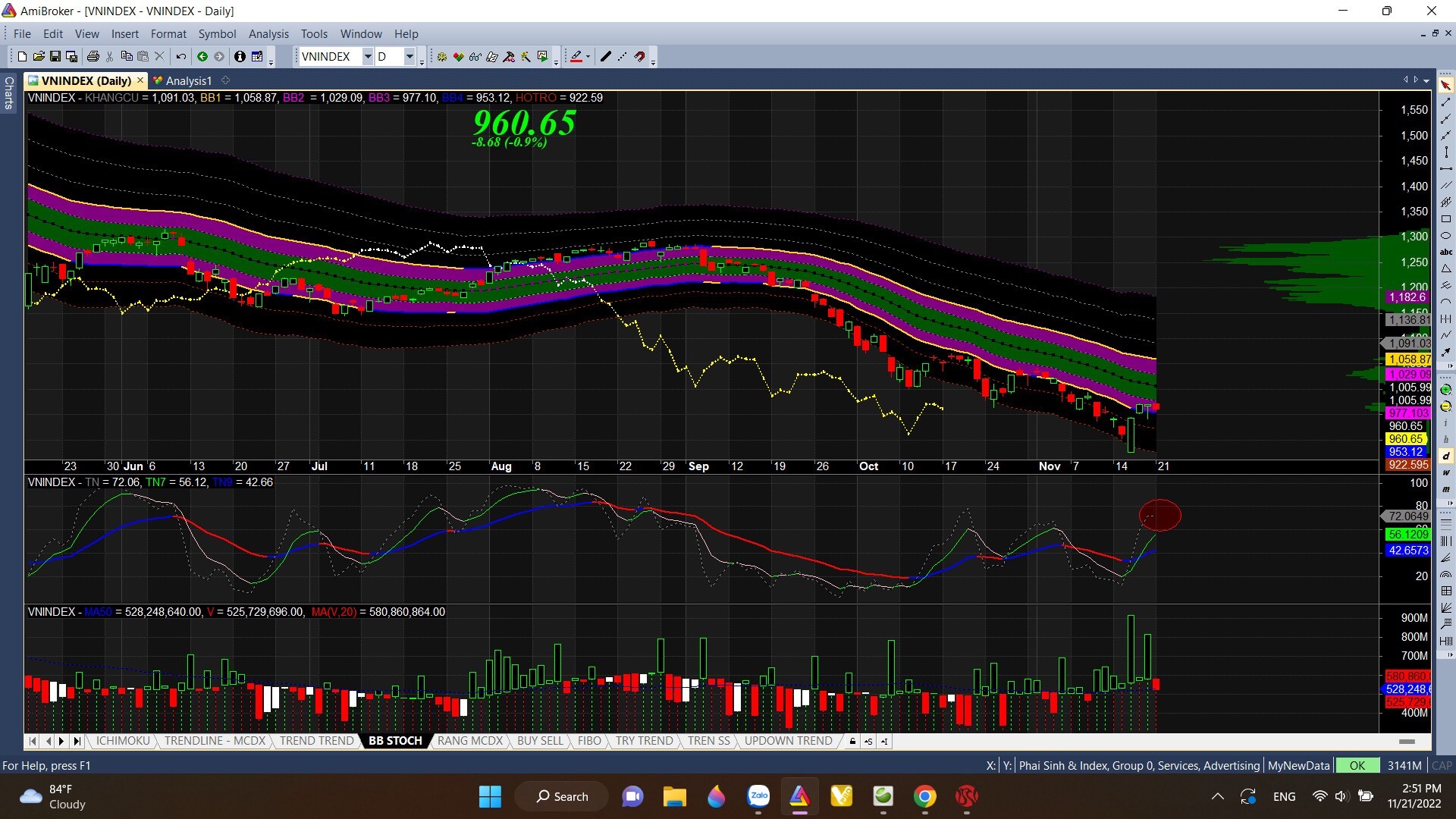The image size is (1456, 819).
Task: Select the Ellipse drawing tool
Action: click(x=1446, y=235)
